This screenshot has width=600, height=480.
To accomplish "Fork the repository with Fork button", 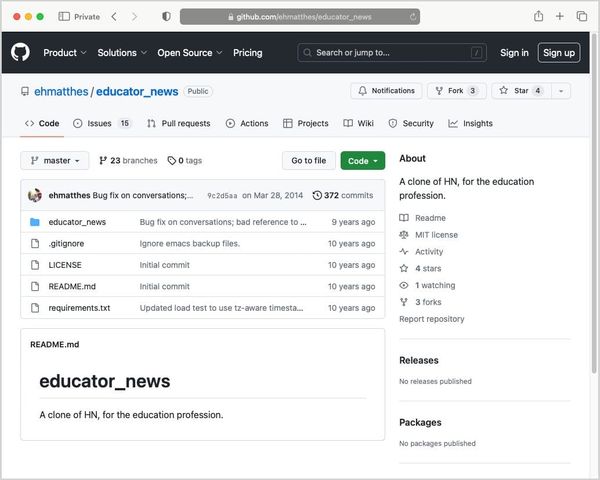I will point(457,91).
